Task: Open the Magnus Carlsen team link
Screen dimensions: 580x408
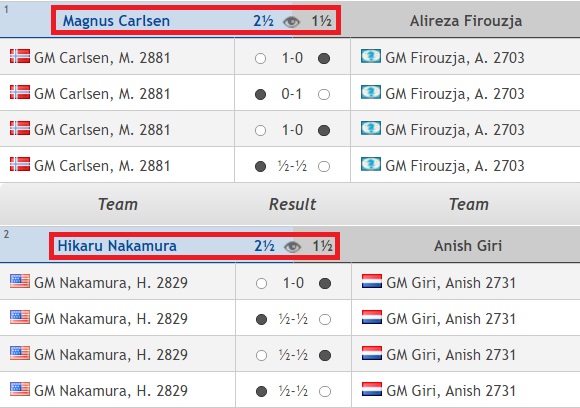Action: pos(116,21)
